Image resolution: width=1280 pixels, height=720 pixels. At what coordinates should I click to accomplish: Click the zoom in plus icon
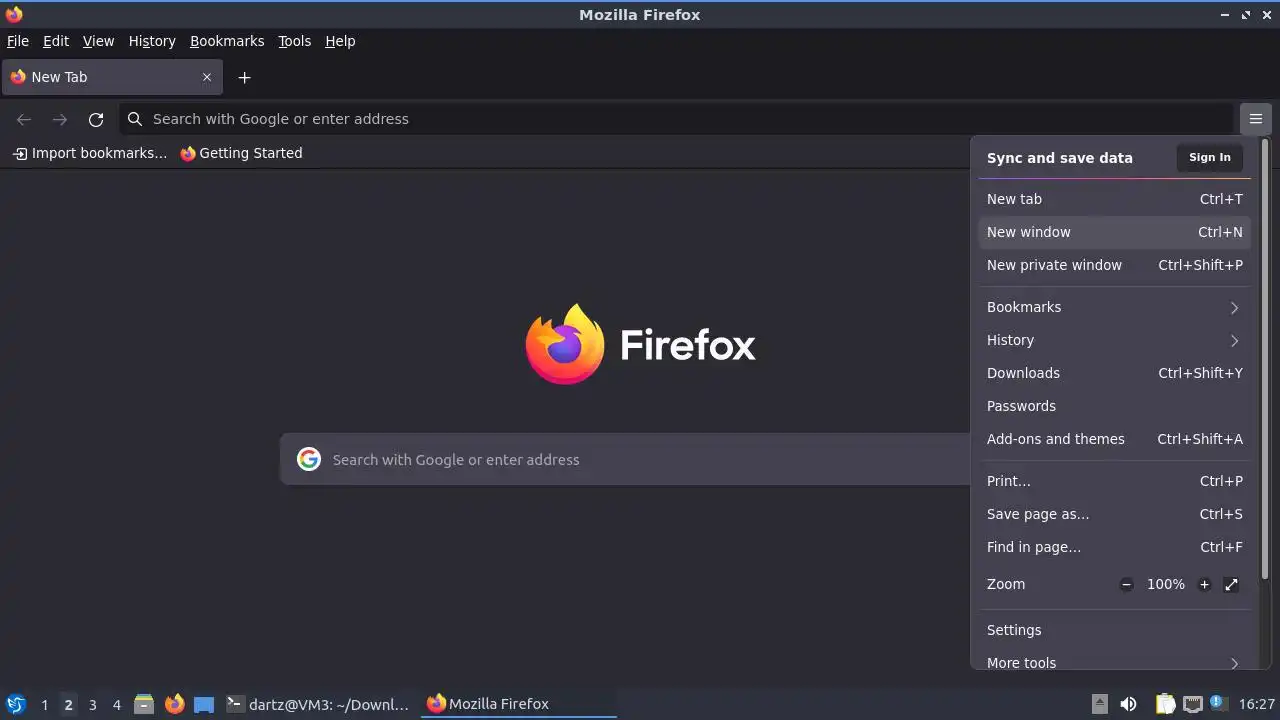point(1204,584)
